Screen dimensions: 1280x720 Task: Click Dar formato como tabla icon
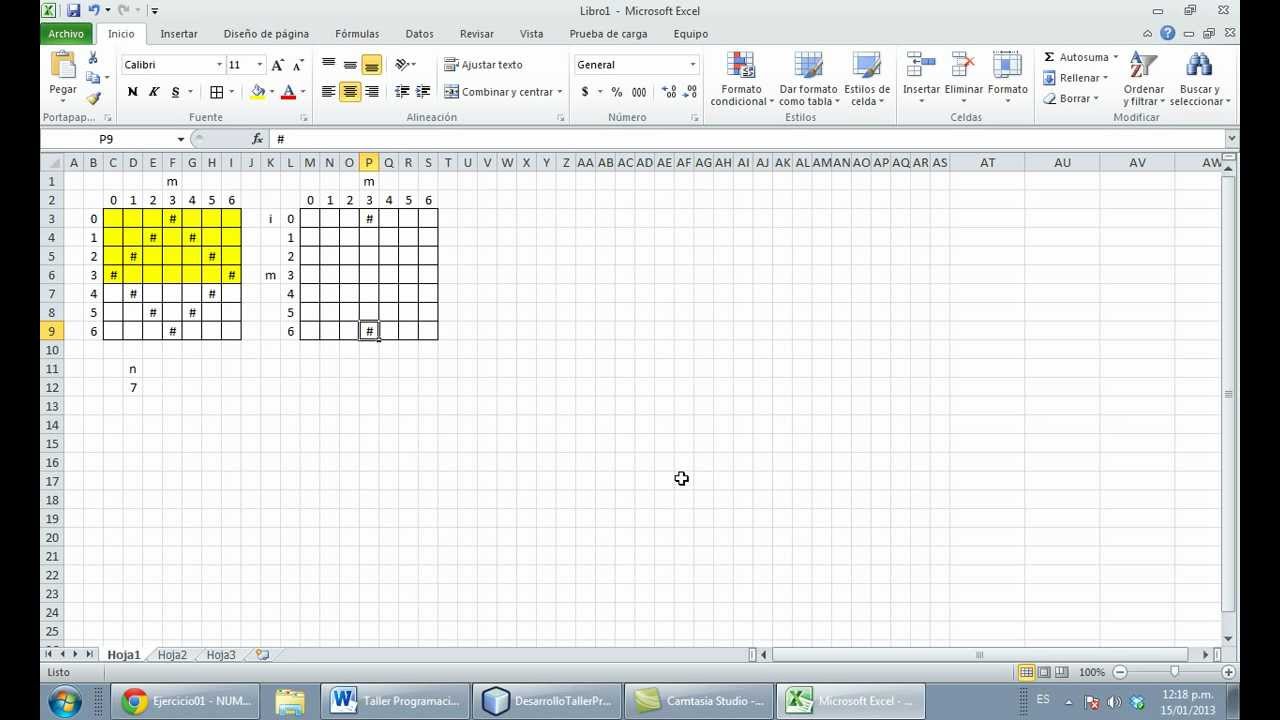coord(808,65)
